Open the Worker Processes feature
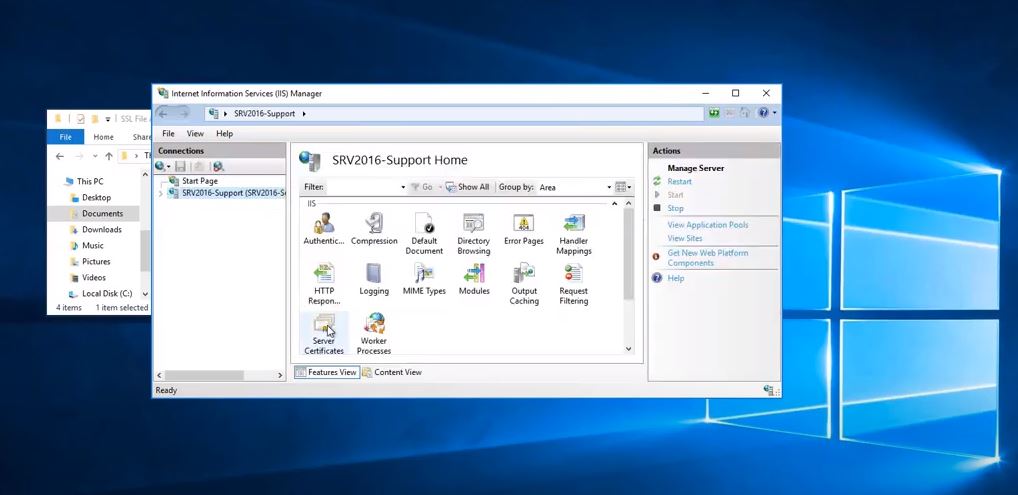The width and height of the screenshot is (1018, 495). click(x=374, y=334)
